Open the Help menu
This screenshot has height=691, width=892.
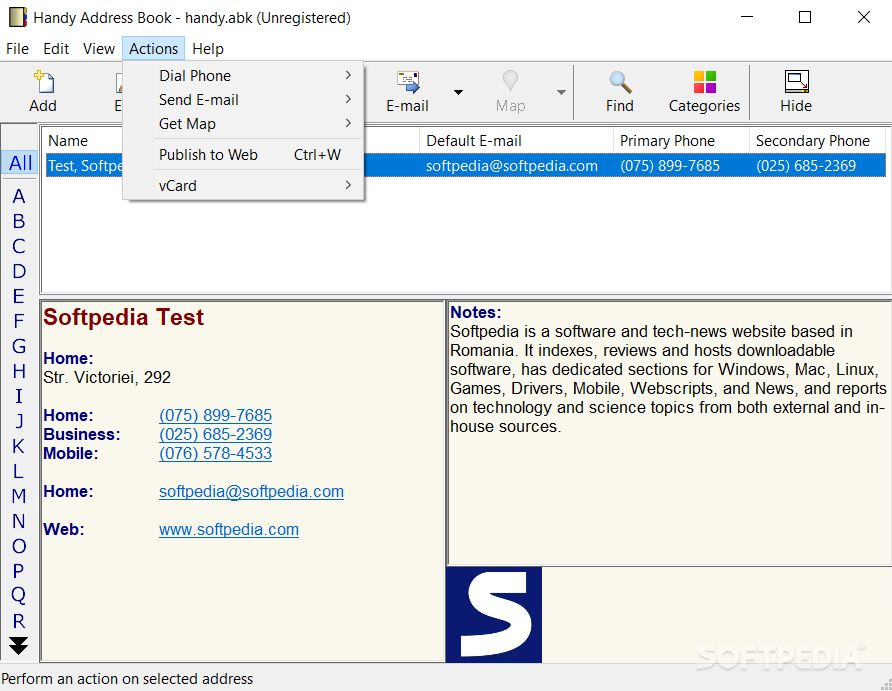208,49
